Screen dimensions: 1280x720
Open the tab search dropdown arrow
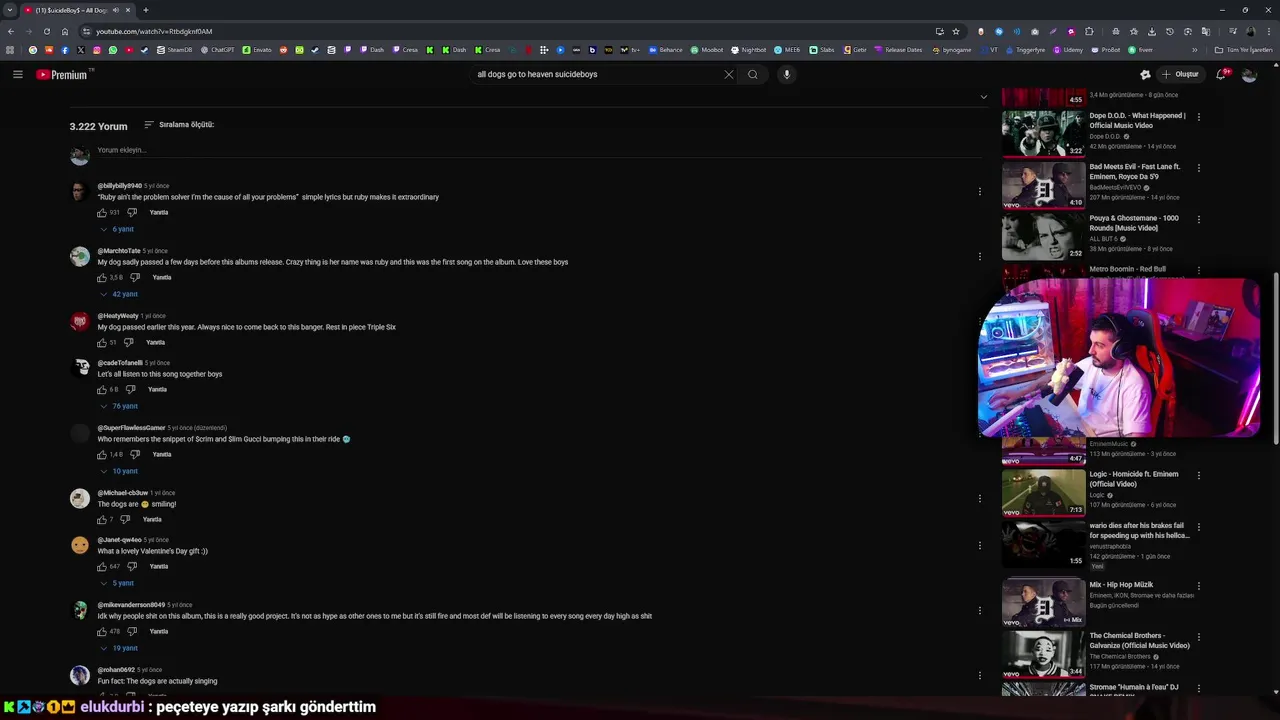[x=9, y=10]
